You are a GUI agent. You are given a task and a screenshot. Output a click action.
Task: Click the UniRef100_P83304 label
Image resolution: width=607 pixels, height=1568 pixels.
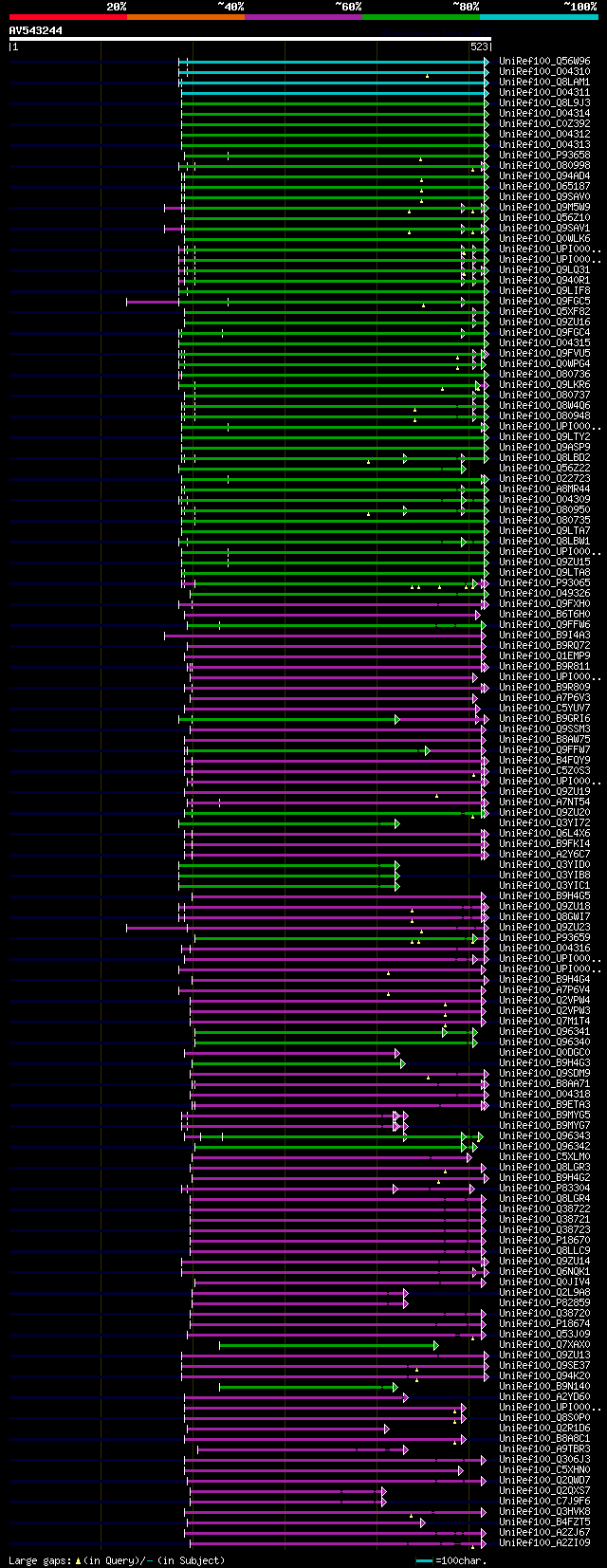(x=544, y=1188)
